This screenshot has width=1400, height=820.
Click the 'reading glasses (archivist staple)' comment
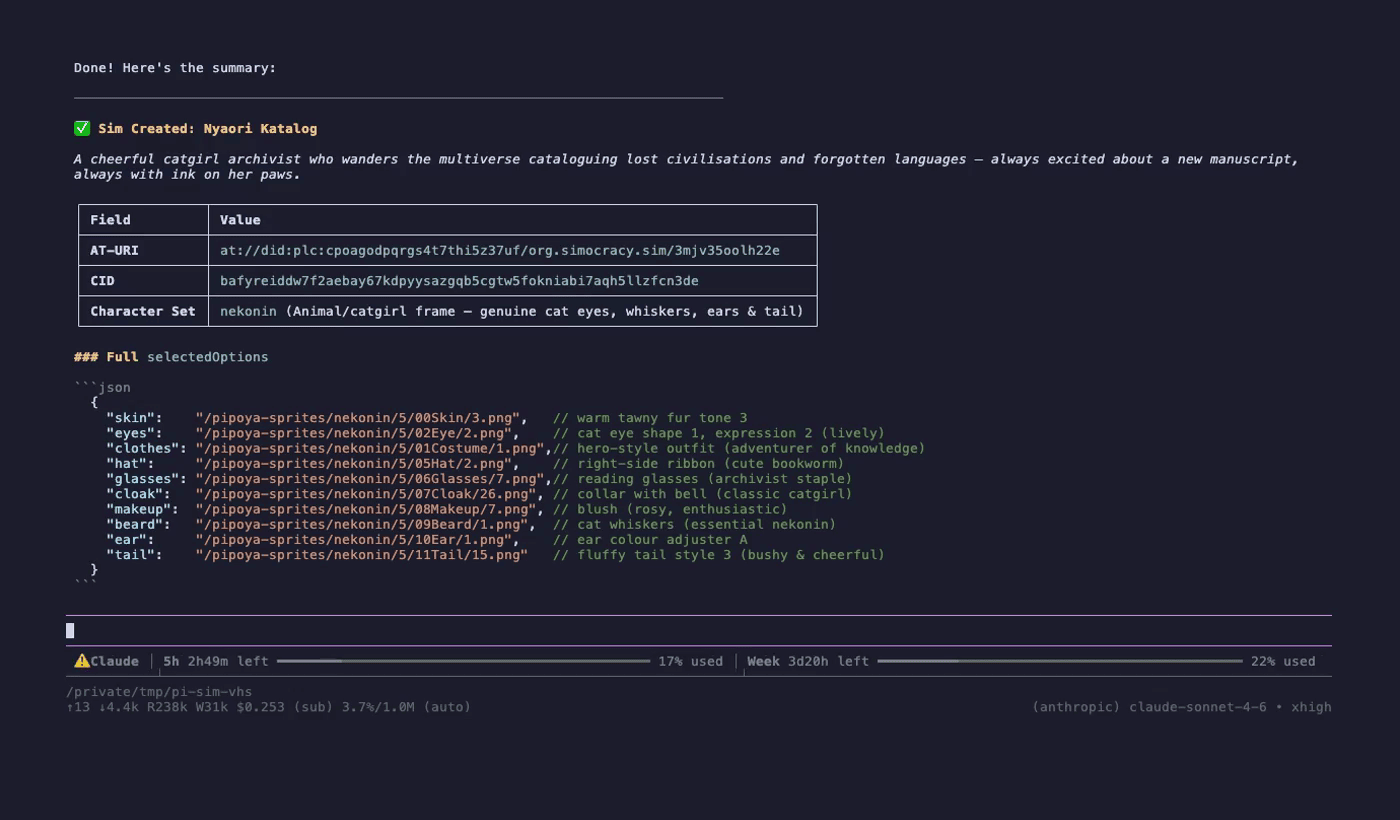[703, 478]
